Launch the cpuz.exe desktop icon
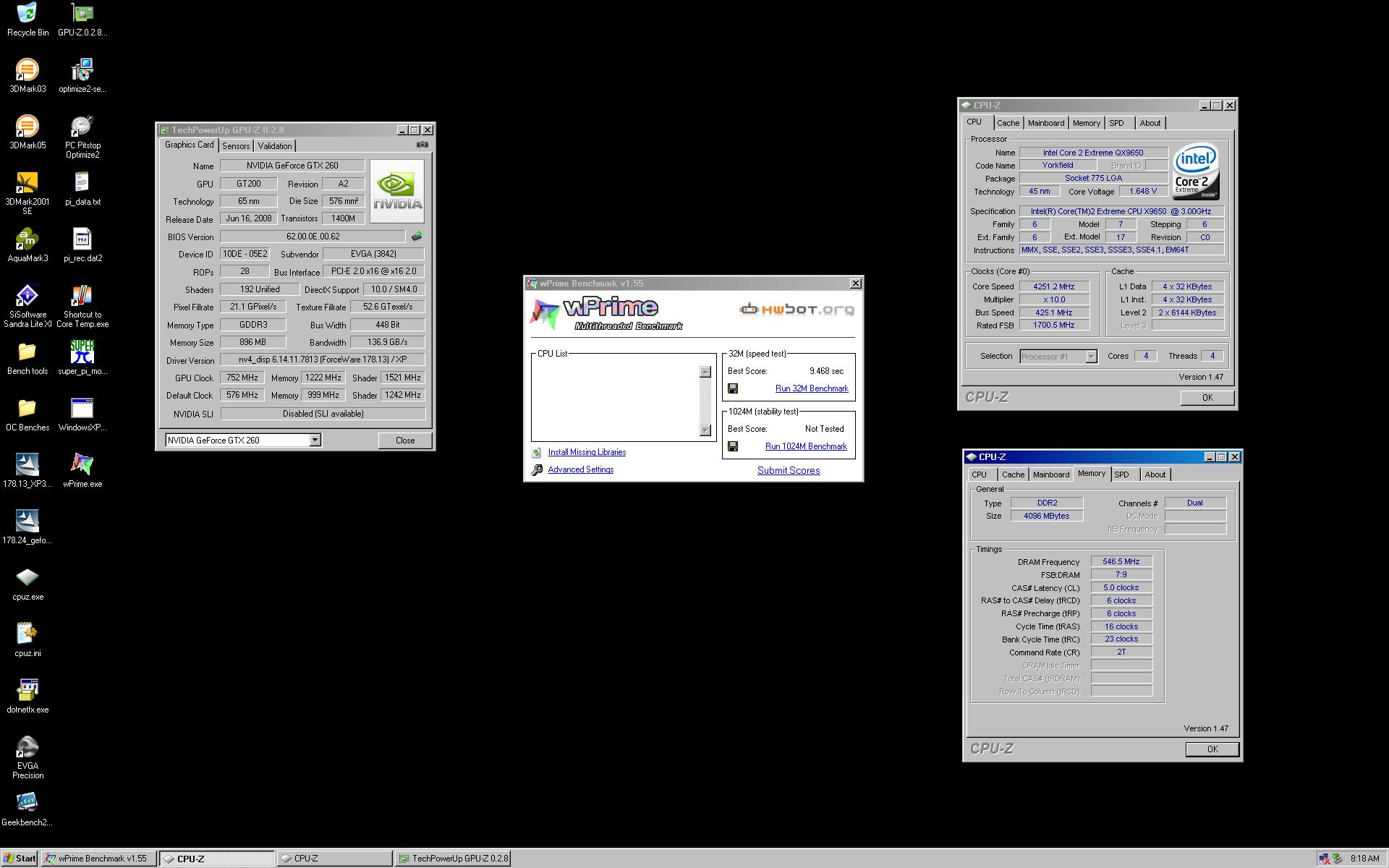 pyautogui.click(x=27, y=584)
